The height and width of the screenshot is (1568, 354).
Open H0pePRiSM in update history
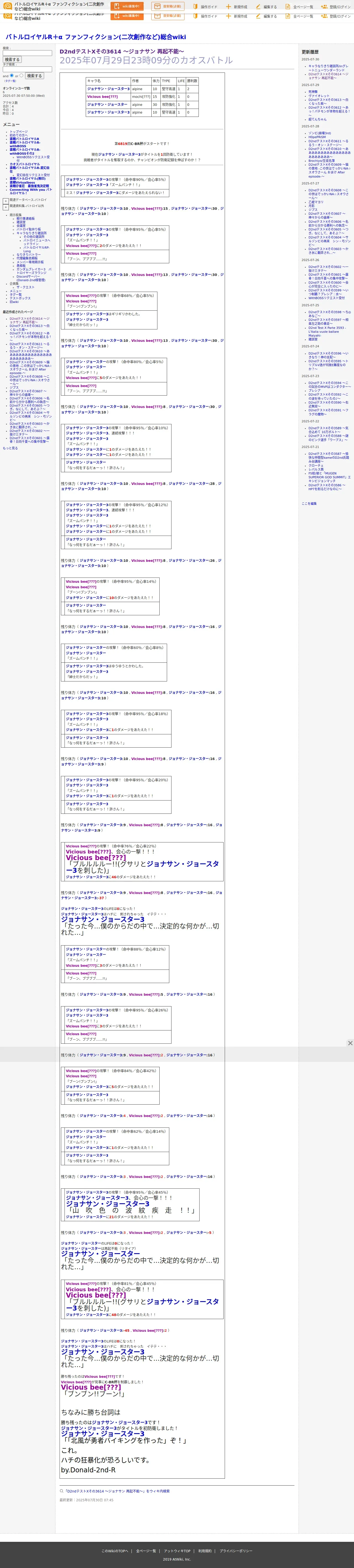click(316, 137)
